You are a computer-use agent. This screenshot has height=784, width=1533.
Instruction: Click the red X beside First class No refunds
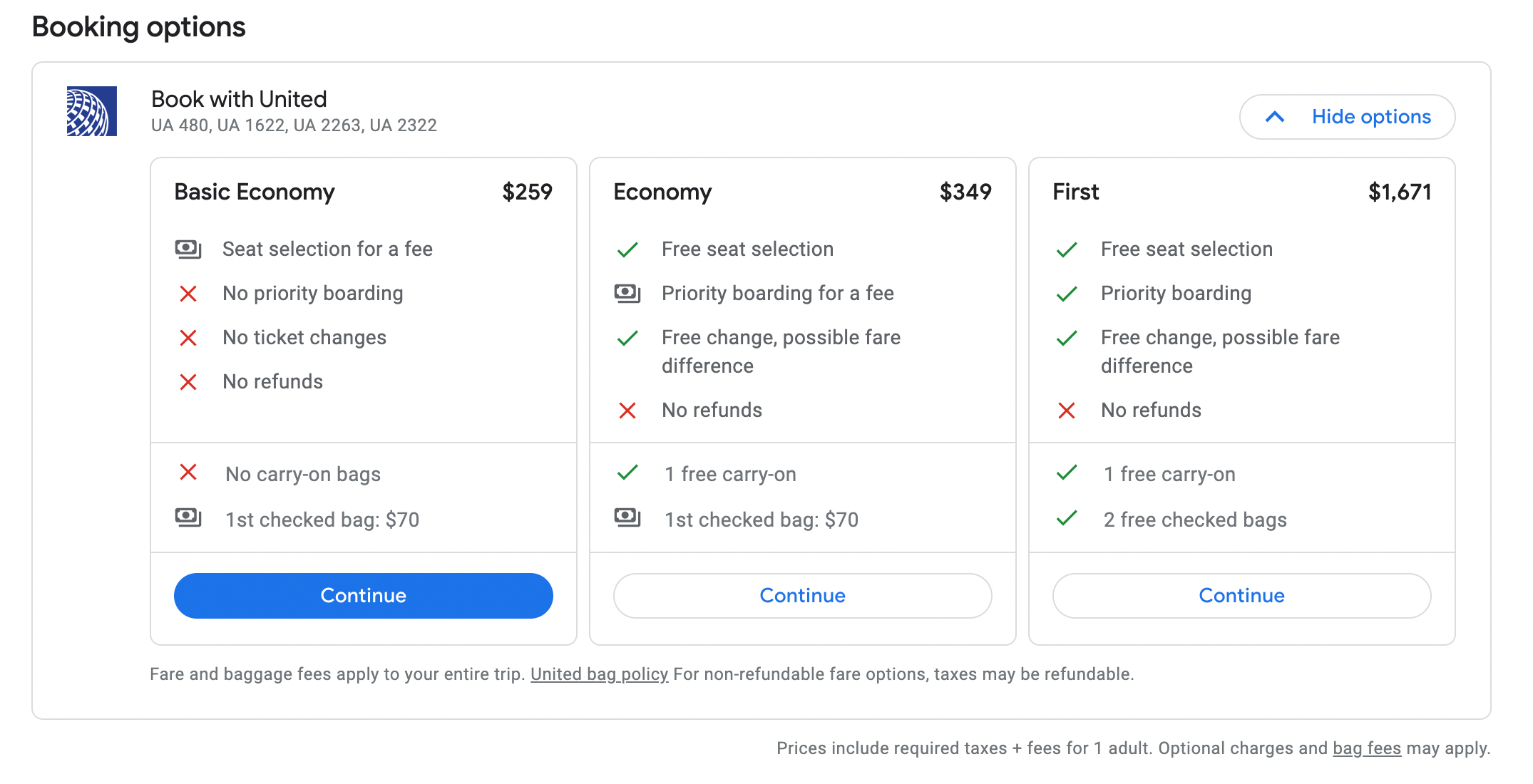click(x=1067, y=411)
